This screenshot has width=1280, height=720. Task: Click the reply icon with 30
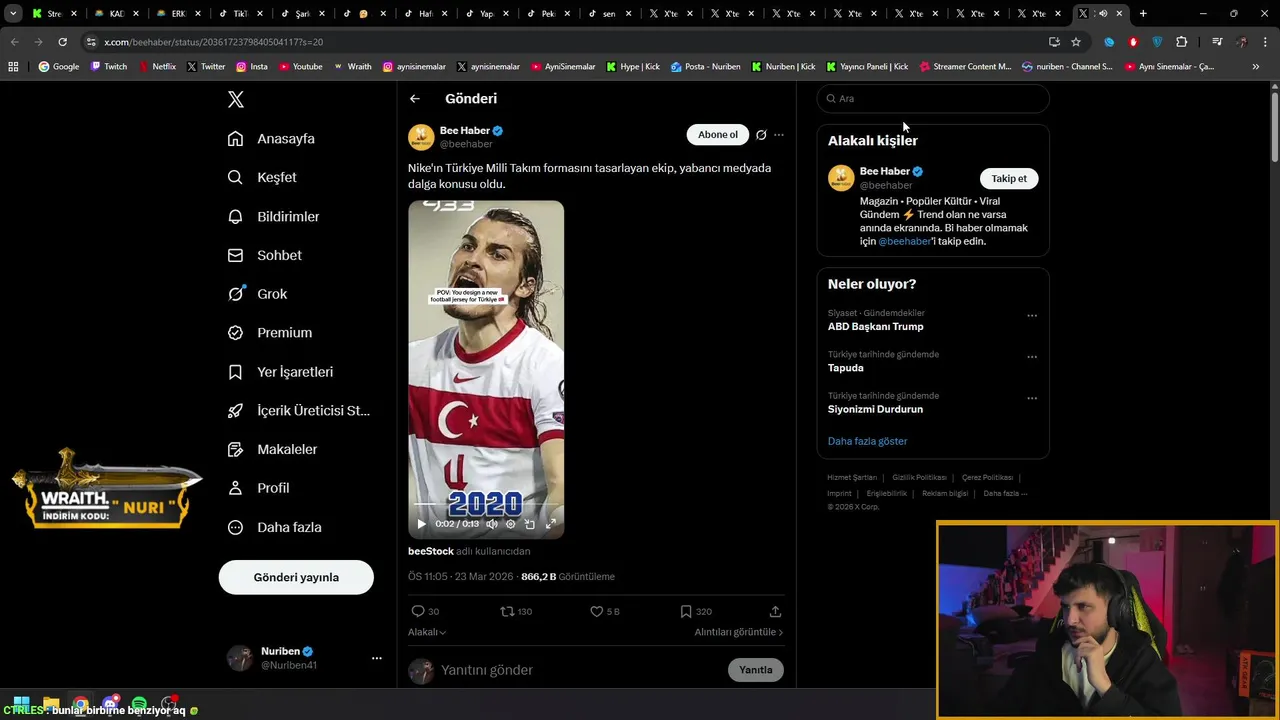click(x=425, y=611)
